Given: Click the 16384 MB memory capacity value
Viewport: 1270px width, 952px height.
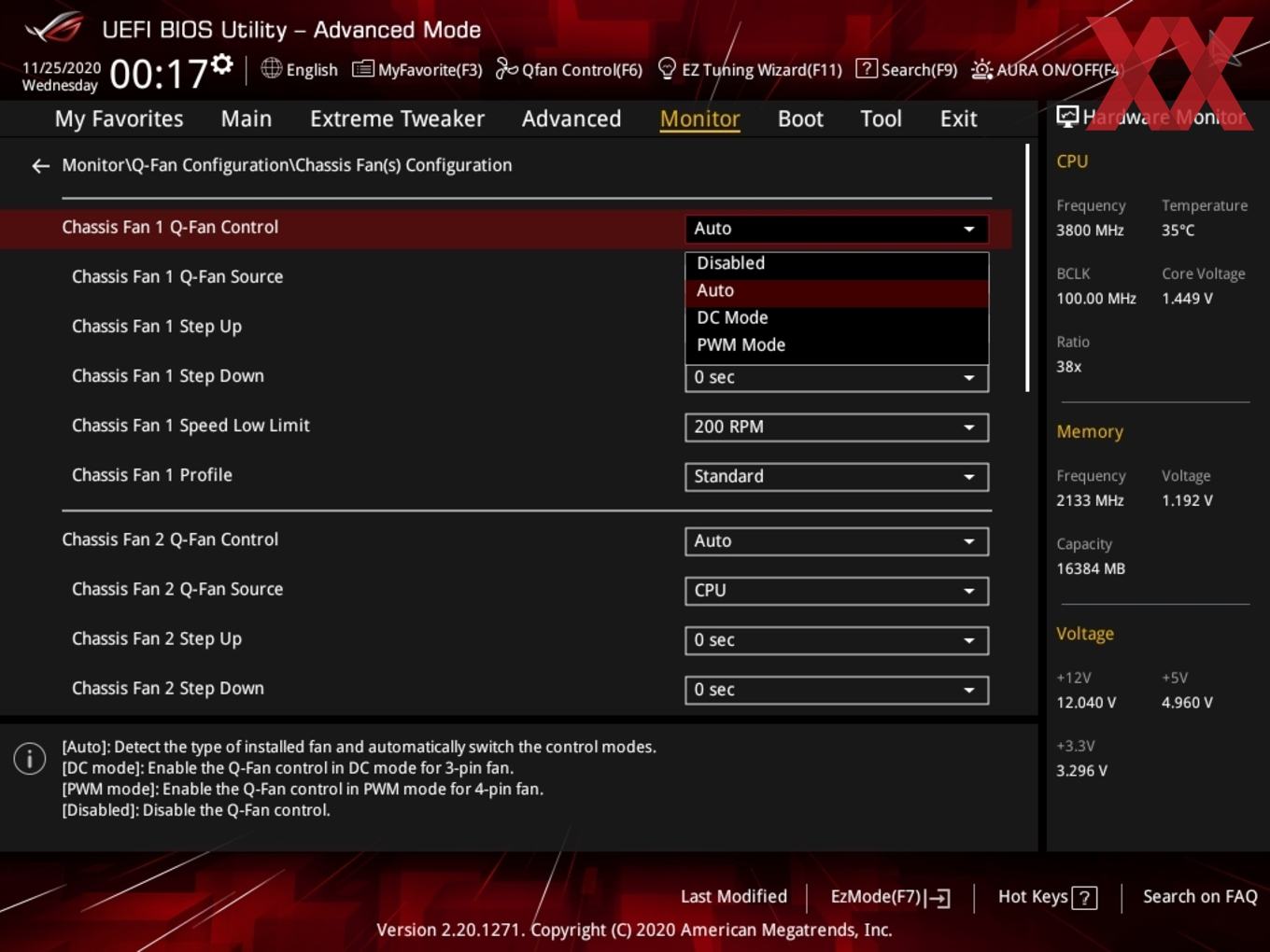Looking at the screenshot, I should pos(1091,568).
